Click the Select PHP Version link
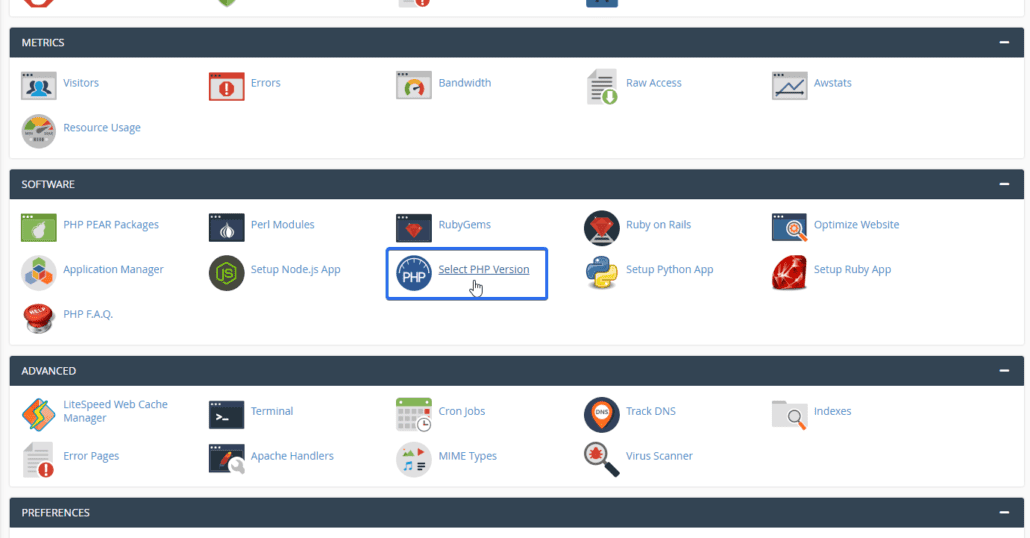 (483, 269)
